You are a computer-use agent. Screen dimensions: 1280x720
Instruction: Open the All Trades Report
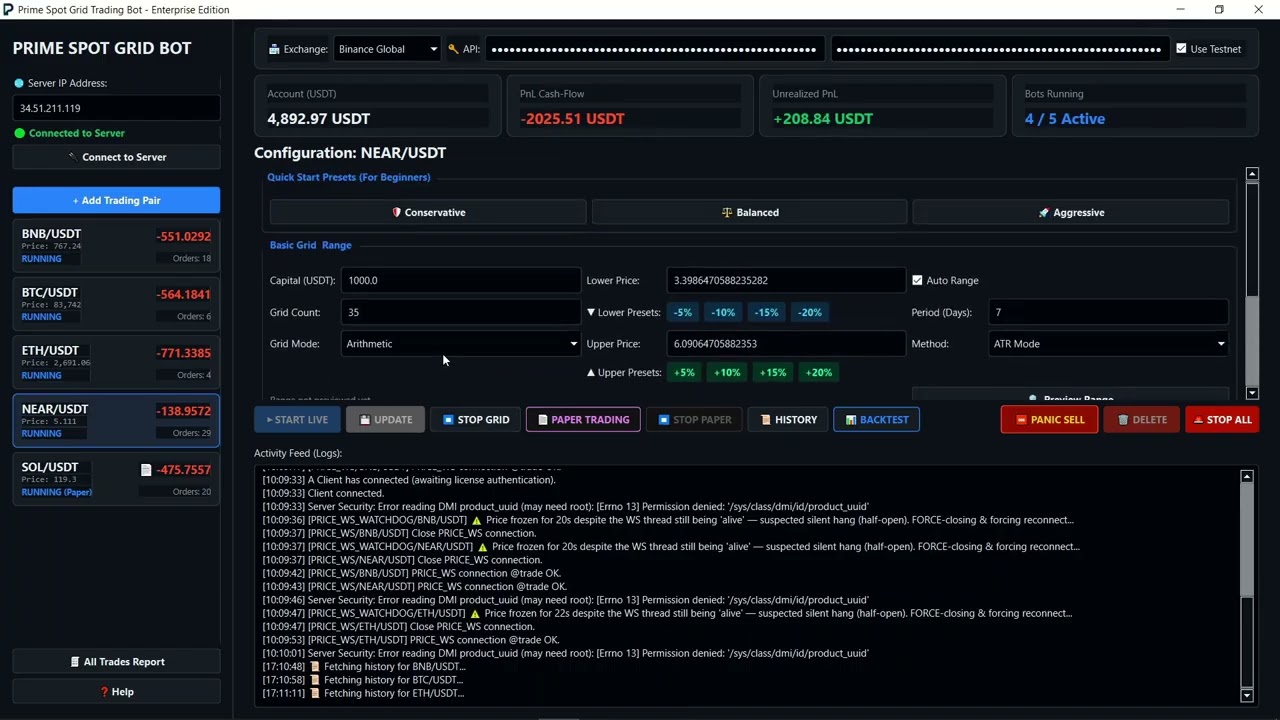pos(116,662)
